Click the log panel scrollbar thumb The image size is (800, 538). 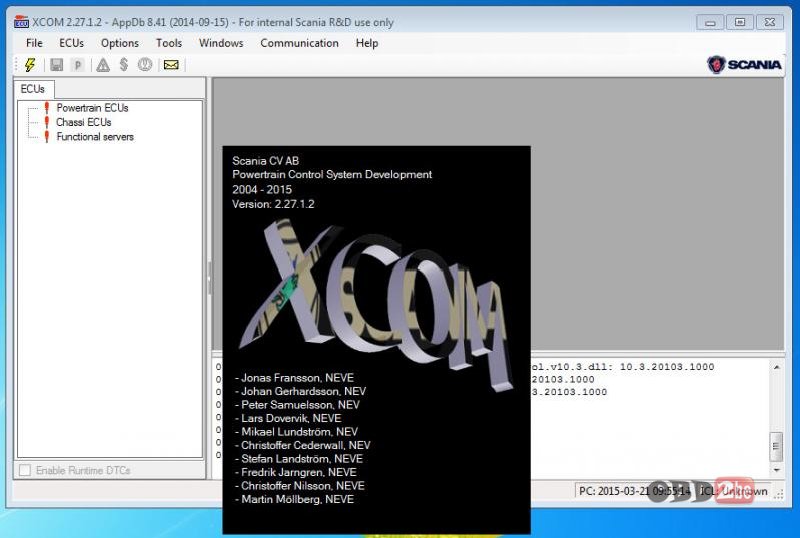pyautogui.click(x=776, y=447)
